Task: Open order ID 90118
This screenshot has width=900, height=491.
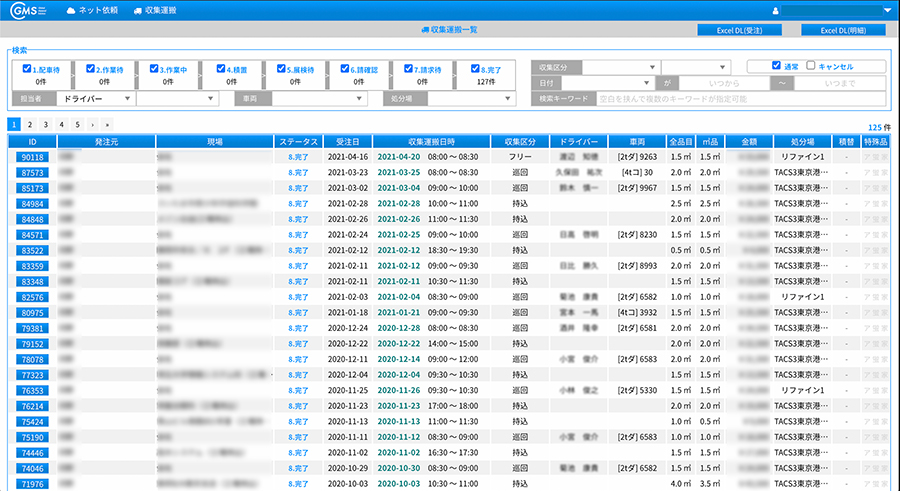Action: (32, 157)
